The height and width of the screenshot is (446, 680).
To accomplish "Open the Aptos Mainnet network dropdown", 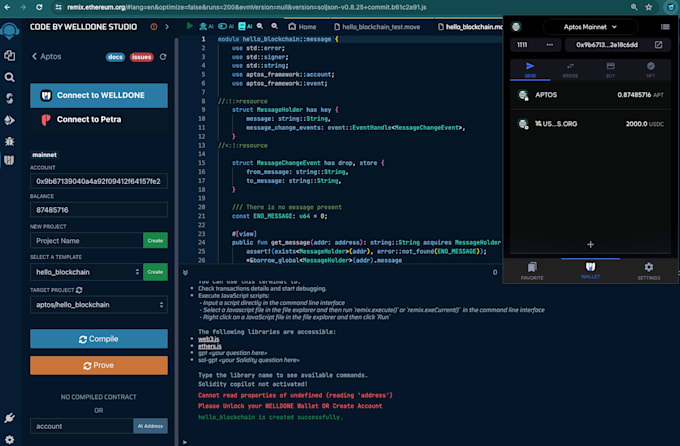I will click(x=590, y=27).
